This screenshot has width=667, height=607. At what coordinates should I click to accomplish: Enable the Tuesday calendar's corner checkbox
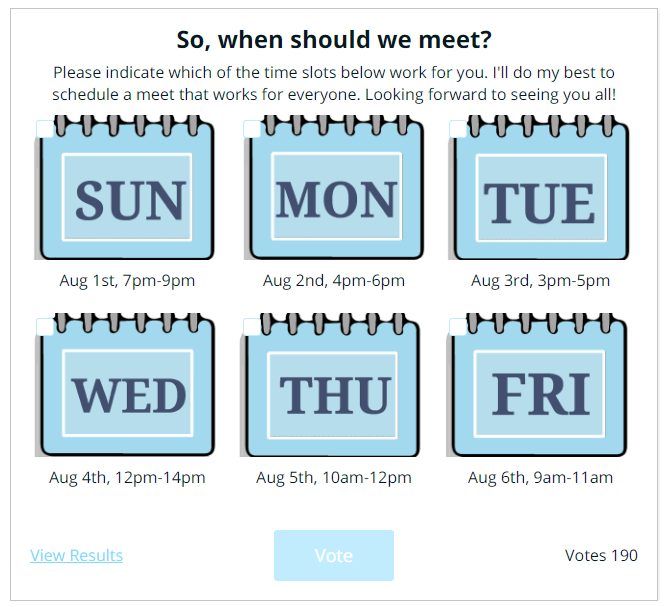457,130
